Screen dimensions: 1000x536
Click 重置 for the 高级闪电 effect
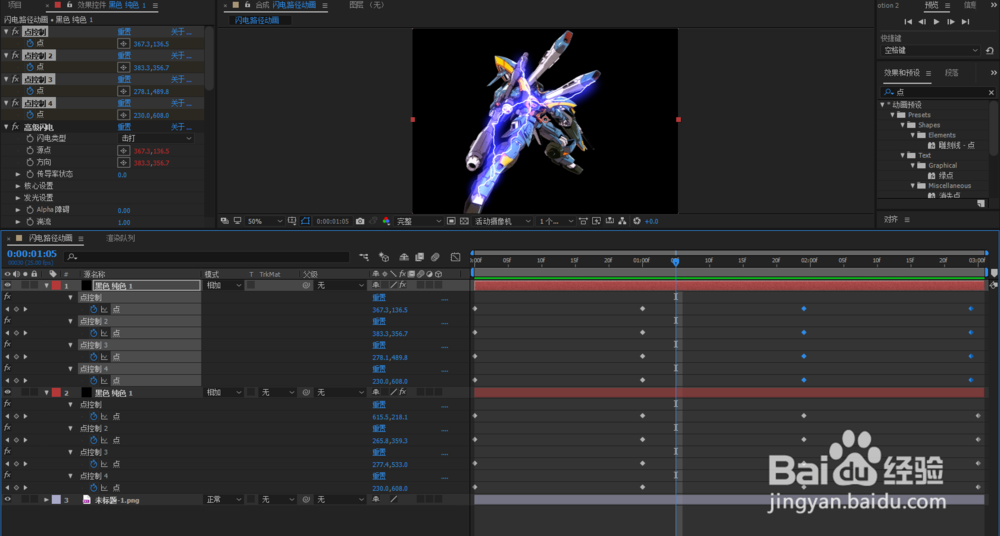tap(124, 126)
